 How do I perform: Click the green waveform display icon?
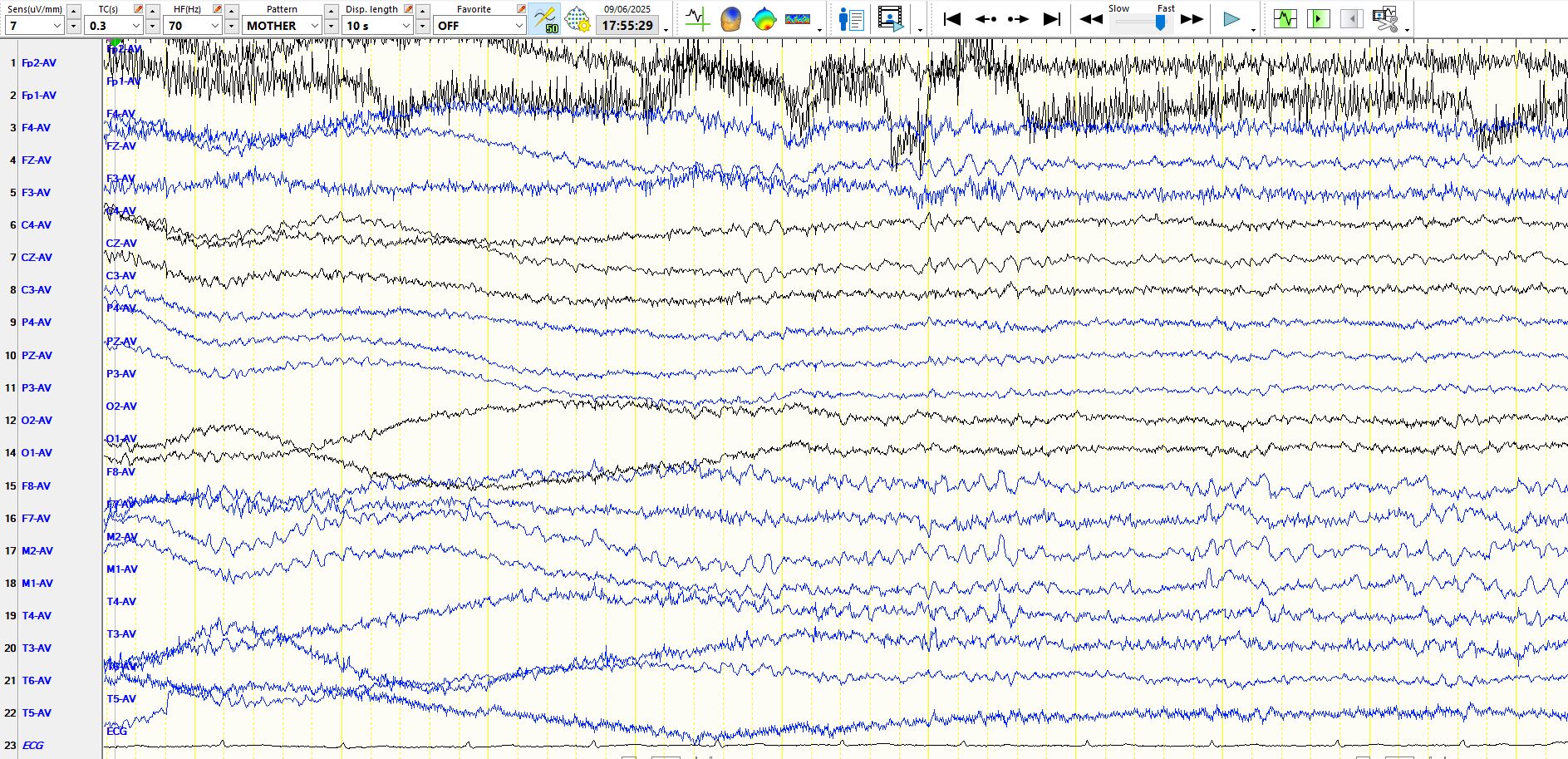[1285, 18]
